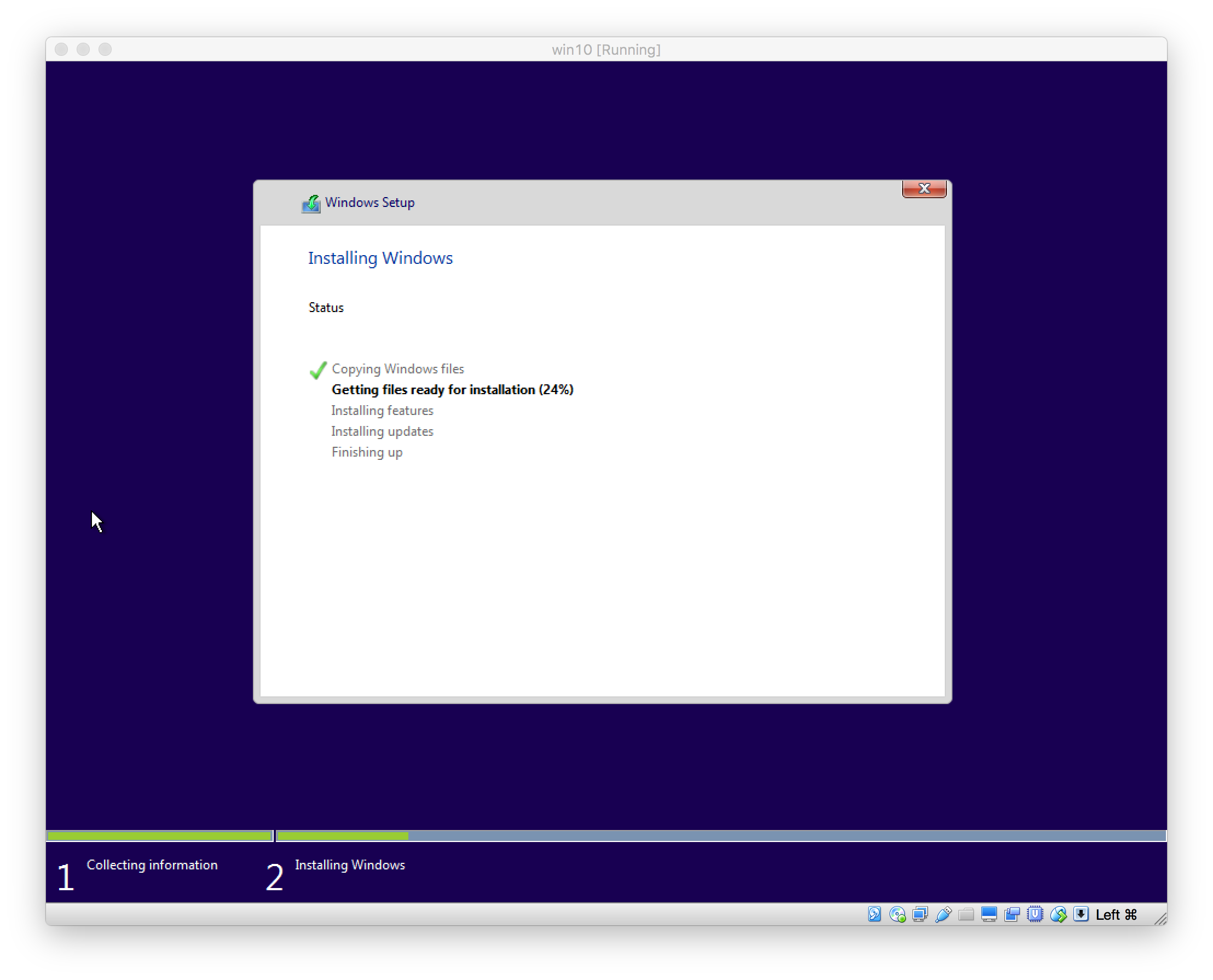Screen dimensions: 1213x980
Task: Click the 'Installing Windows' step 2 label
Action: [350, 866]
